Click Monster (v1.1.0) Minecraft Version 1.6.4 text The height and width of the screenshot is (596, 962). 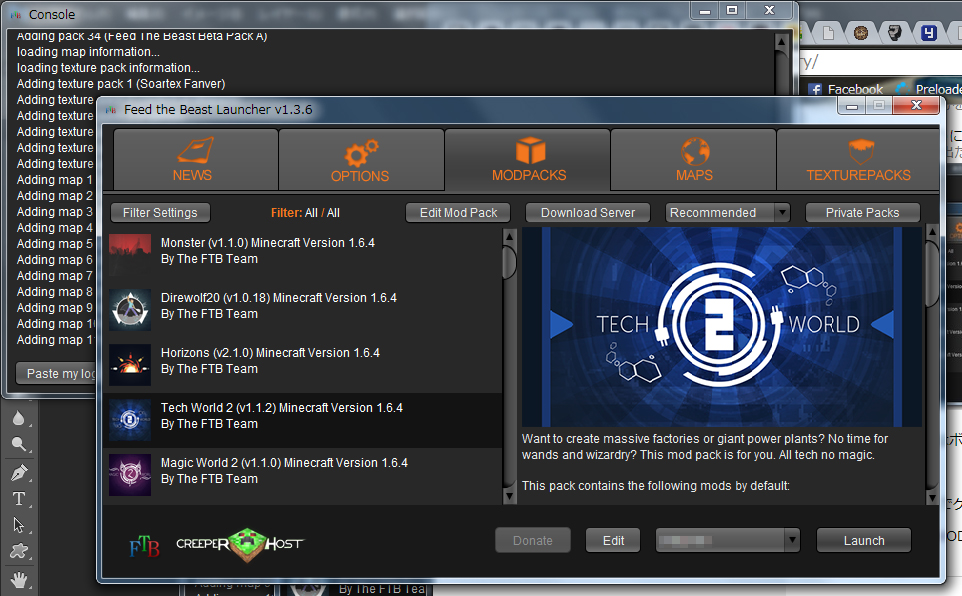[x=267, y=243]
